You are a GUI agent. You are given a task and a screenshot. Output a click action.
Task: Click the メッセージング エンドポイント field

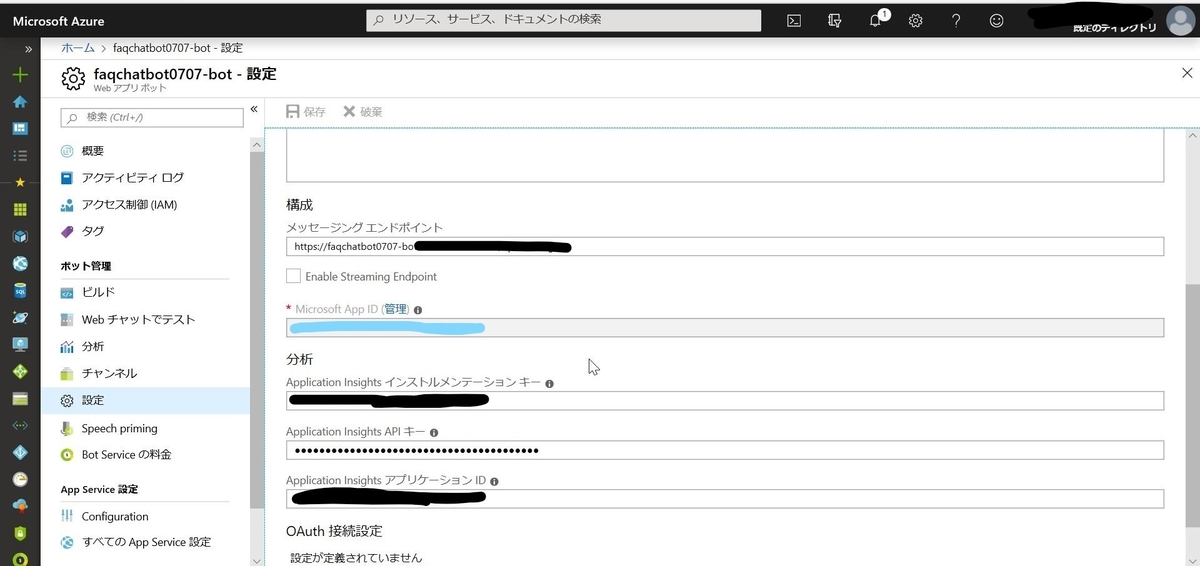pyautogui.click(x=725, y=247)
